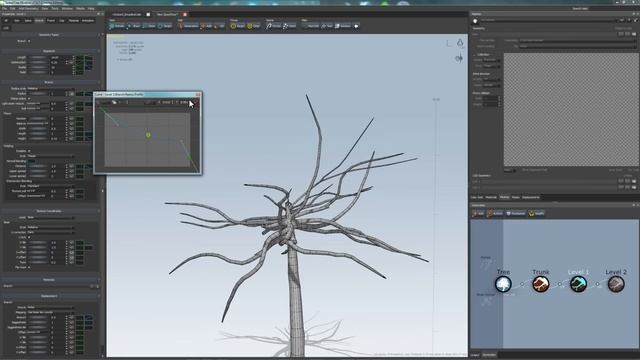This screenshot has width=640, height=360.
Task: Click the folder icon on first mesh row
Action: coord(633,34)
